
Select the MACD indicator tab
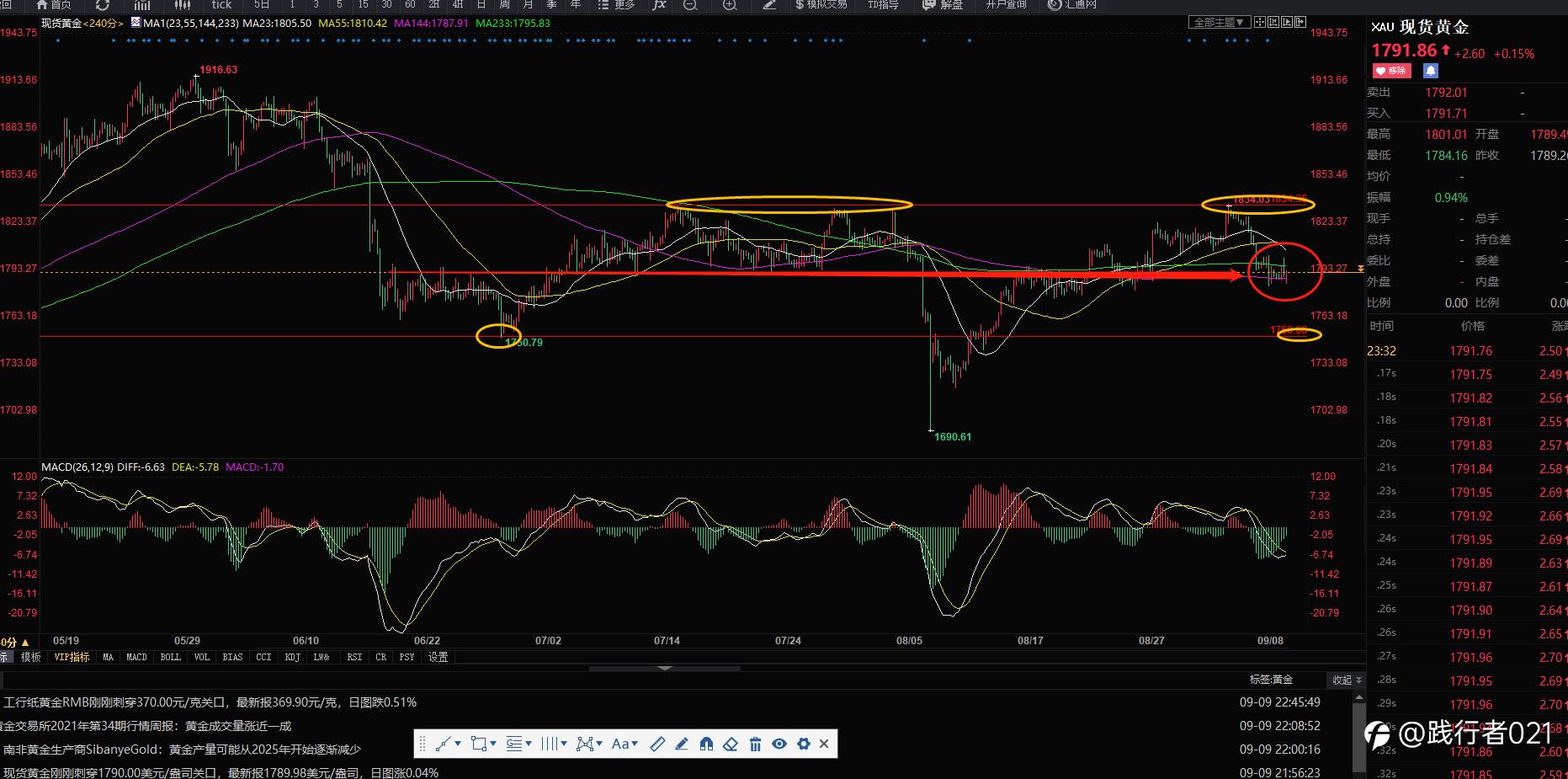pos(136,657)
